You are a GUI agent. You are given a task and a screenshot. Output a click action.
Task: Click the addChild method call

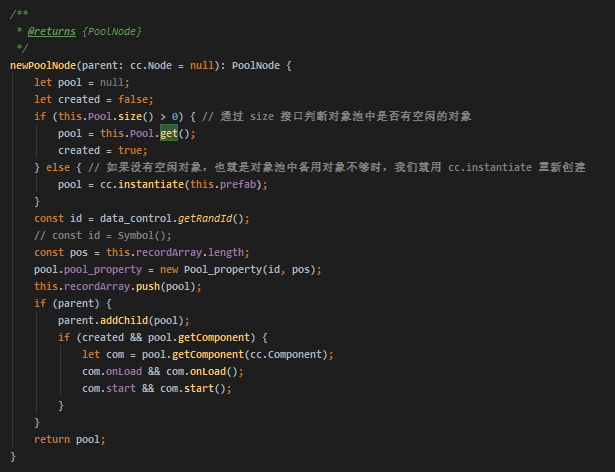122,320
